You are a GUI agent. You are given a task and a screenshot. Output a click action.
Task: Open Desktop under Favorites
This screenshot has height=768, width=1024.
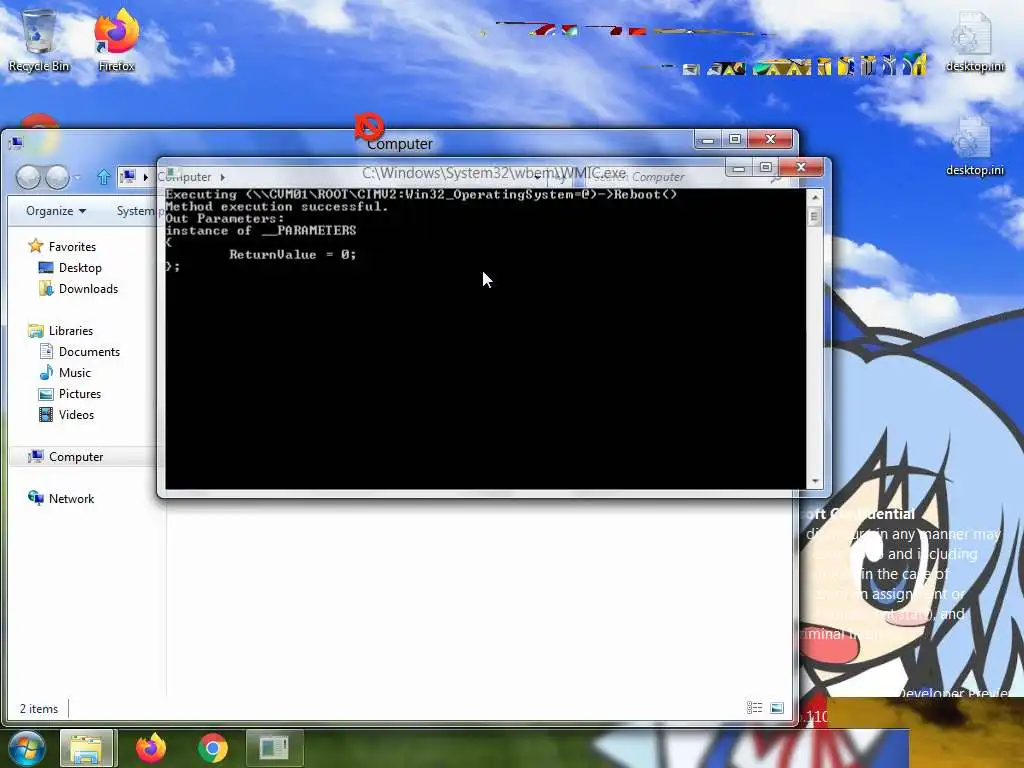71,268
